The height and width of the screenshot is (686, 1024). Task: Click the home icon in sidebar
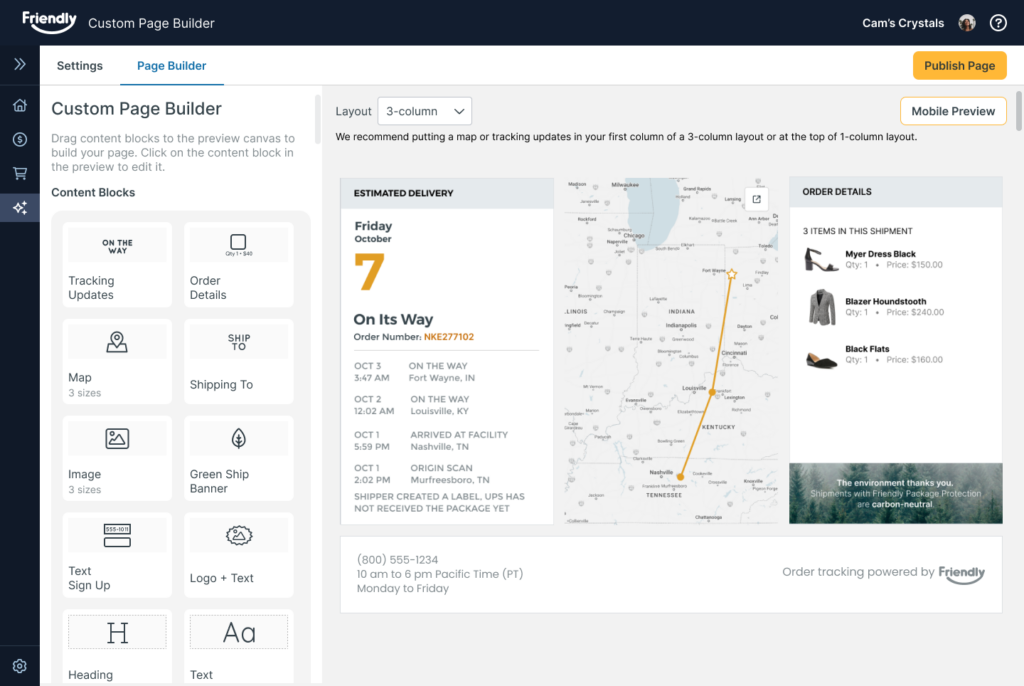click(19, 106)
